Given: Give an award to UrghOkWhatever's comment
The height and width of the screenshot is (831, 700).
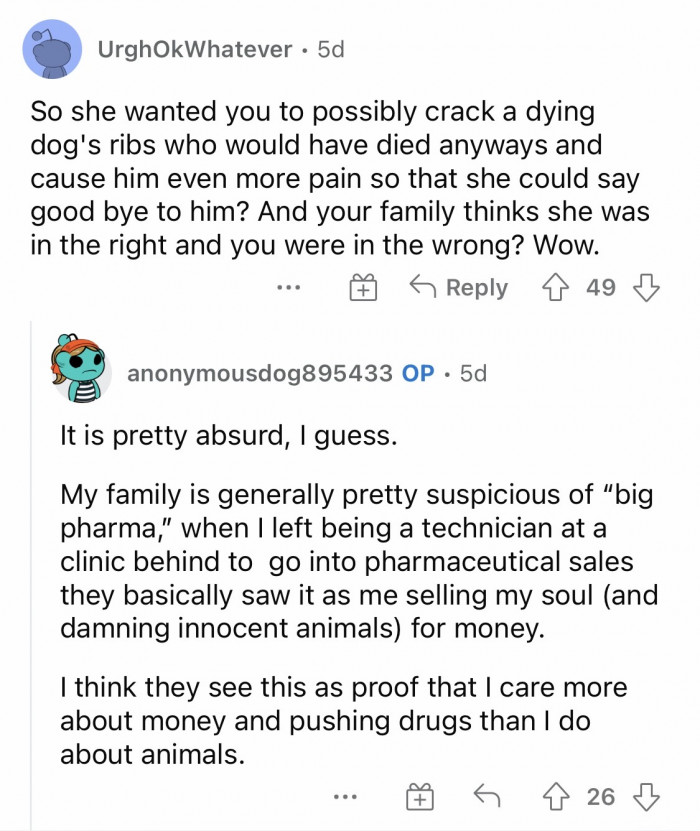Looking at the screenshot, I should click(361, 289).
